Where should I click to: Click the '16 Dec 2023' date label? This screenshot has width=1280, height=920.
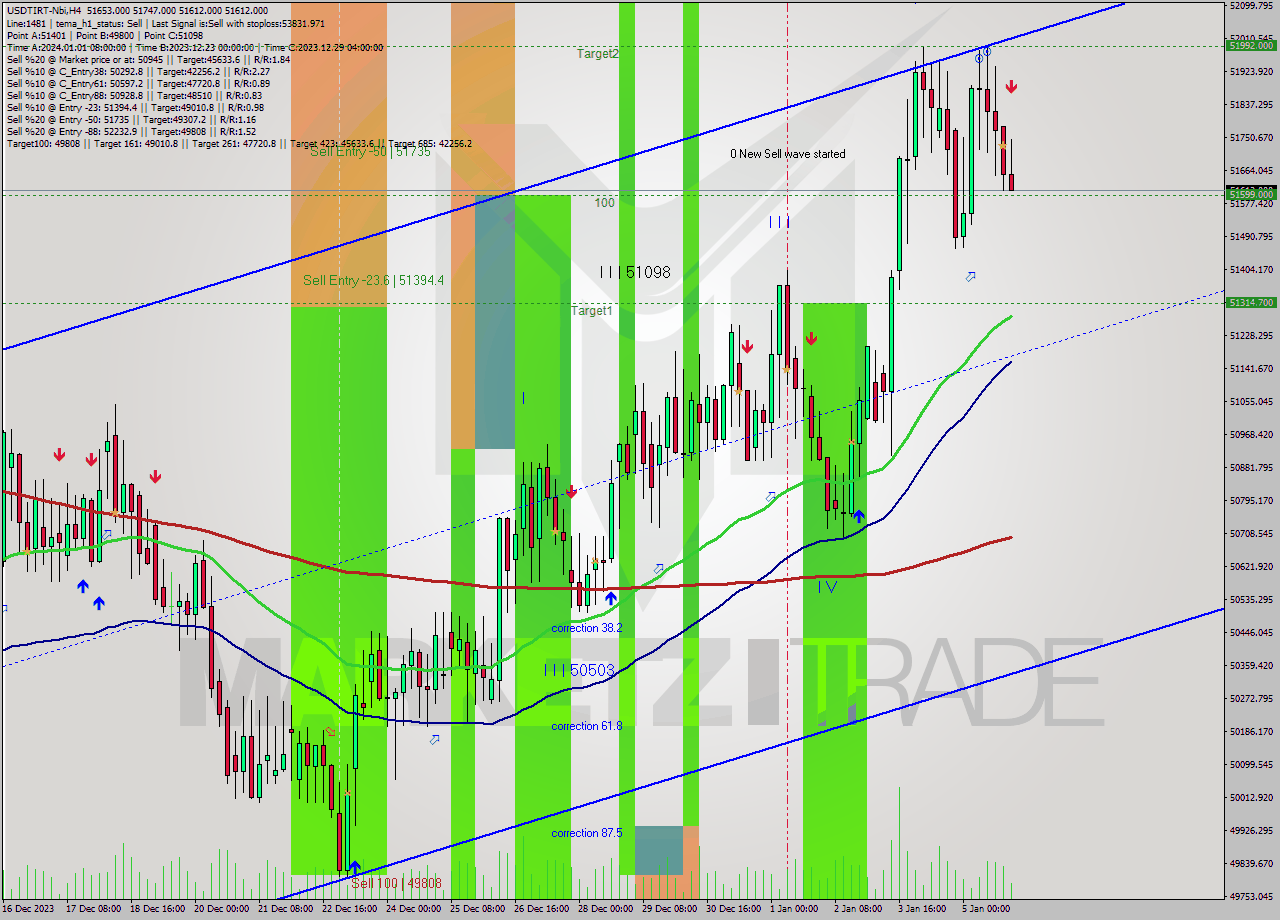pyautogui.click(x=26, y=910)
